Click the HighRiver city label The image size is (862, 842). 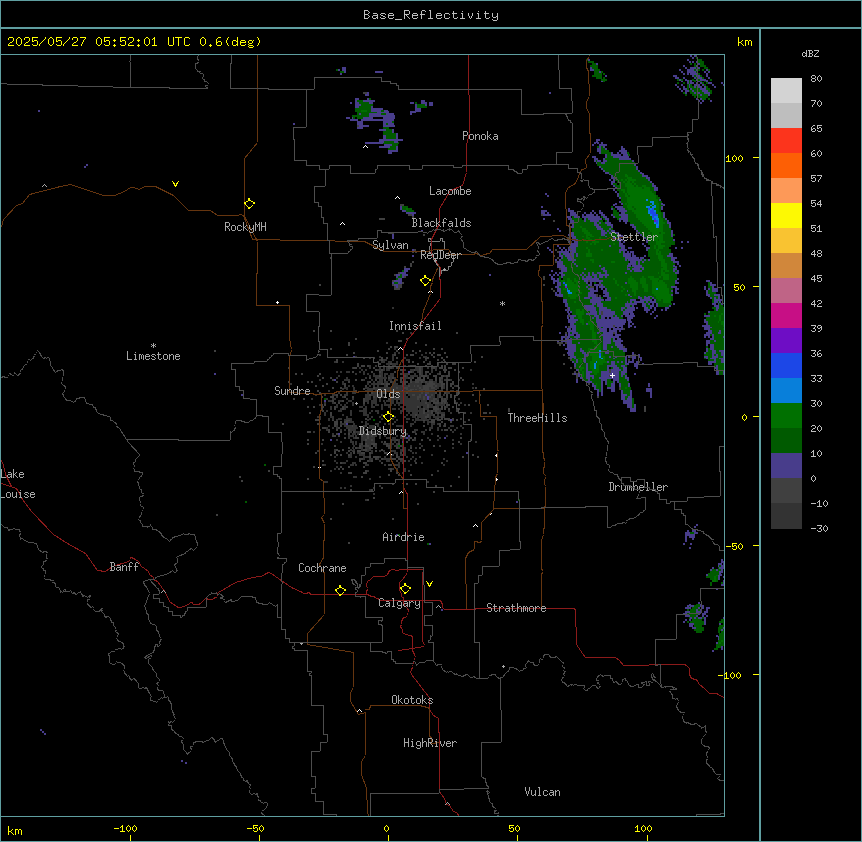pos(430,743)
